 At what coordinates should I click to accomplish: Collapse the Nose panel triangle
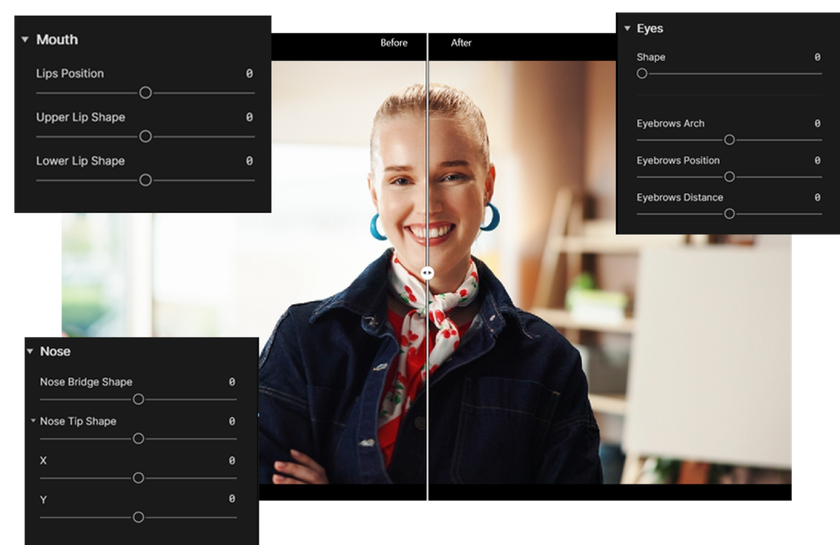(x=30, y=352)
